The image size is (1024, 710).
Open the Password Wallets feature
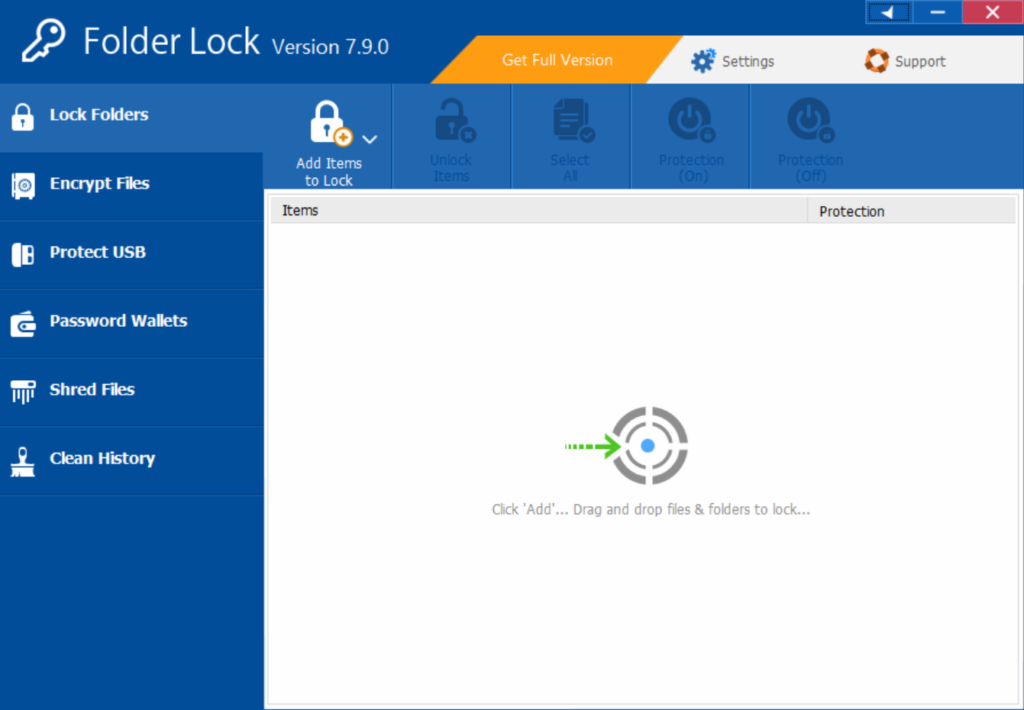click(118, 321)
